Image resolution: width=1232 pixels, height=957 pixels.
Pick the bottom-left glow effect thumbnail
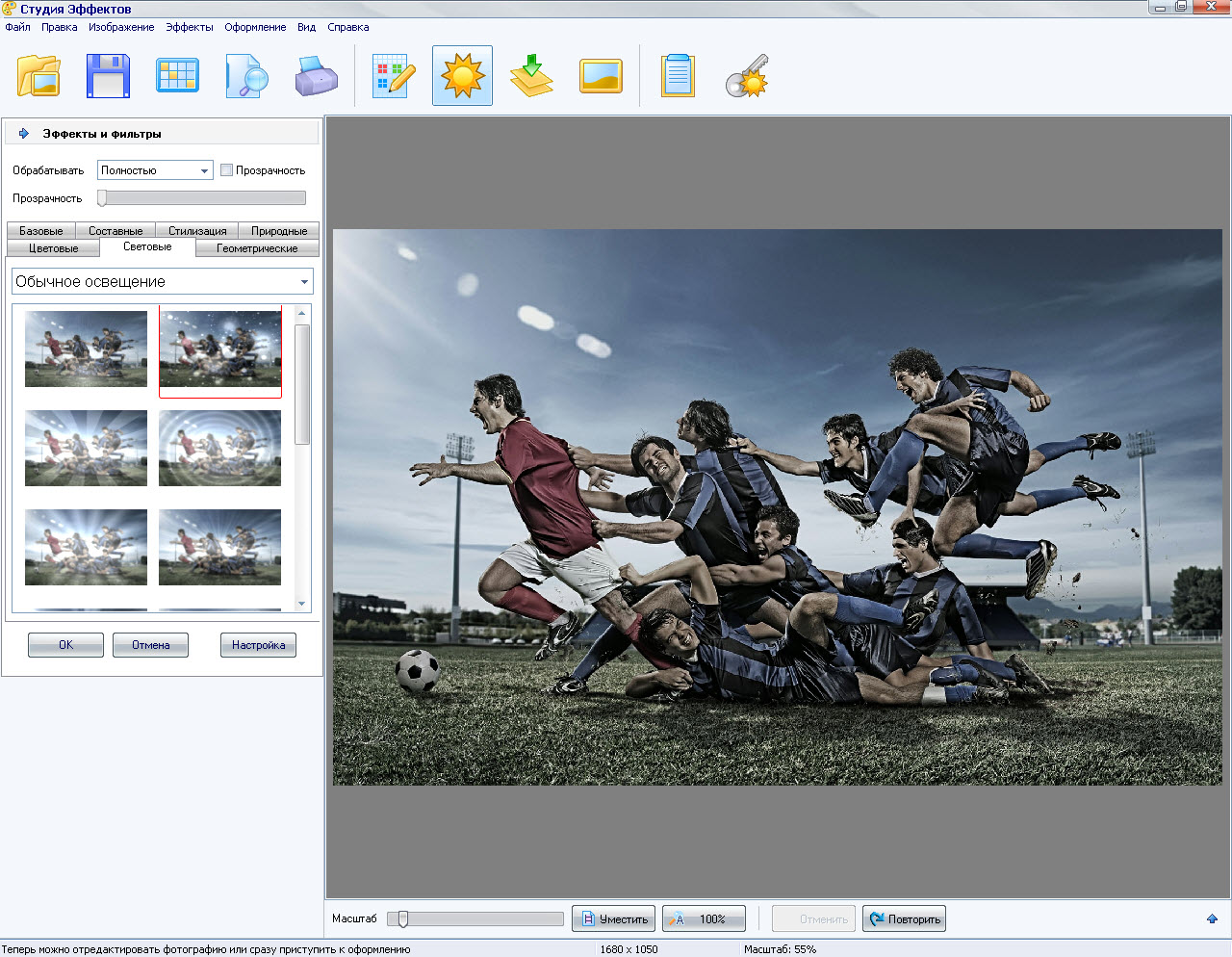click(86, 547)
